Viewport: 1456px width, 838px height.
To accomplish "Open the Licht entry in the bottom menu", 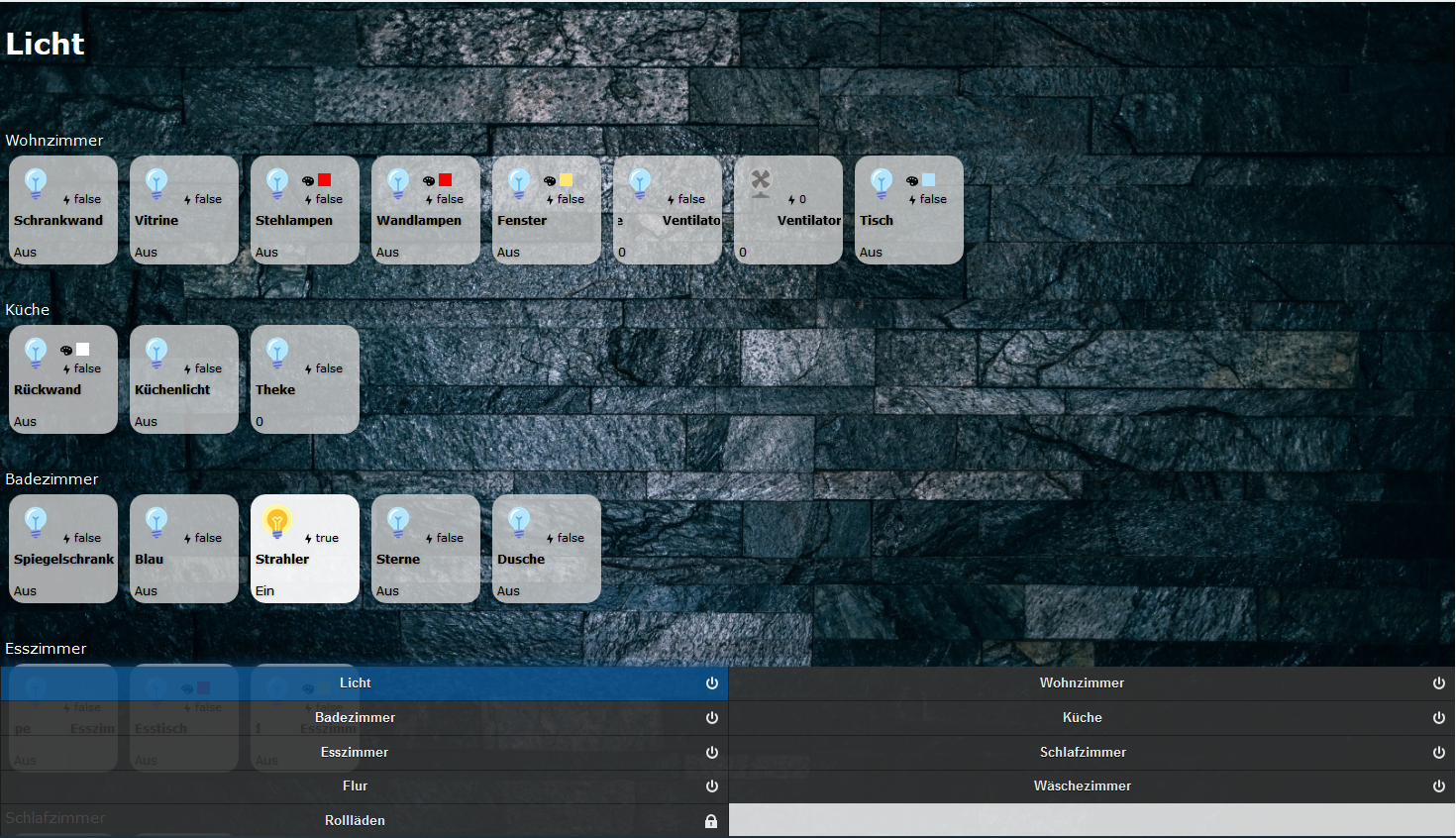I will [x=364, y=683].
